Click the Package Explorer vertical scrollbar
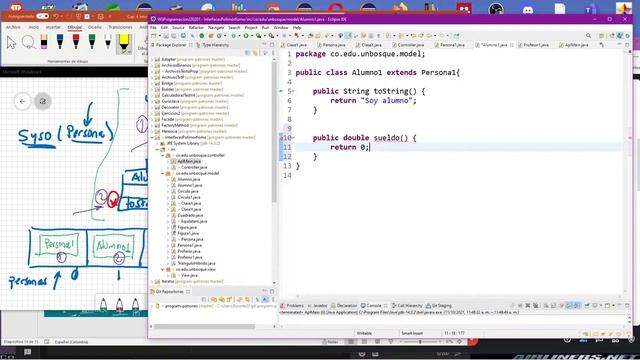 [274, 131]
